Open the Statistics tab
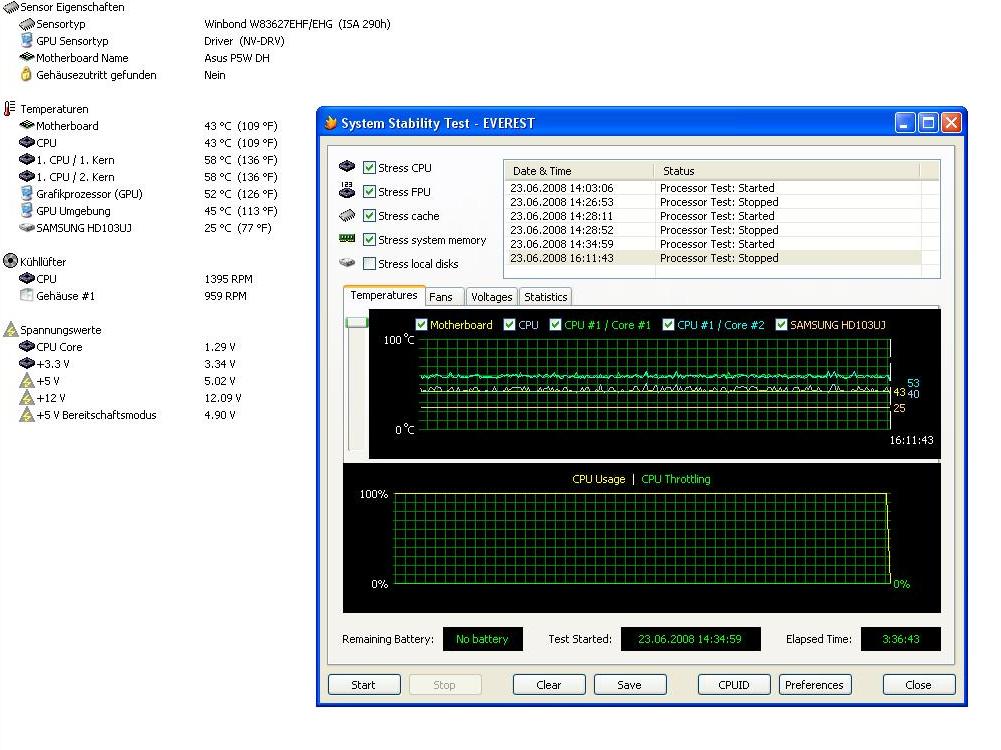This screenshot has height=750, width=1001. [x=546, y=297]
